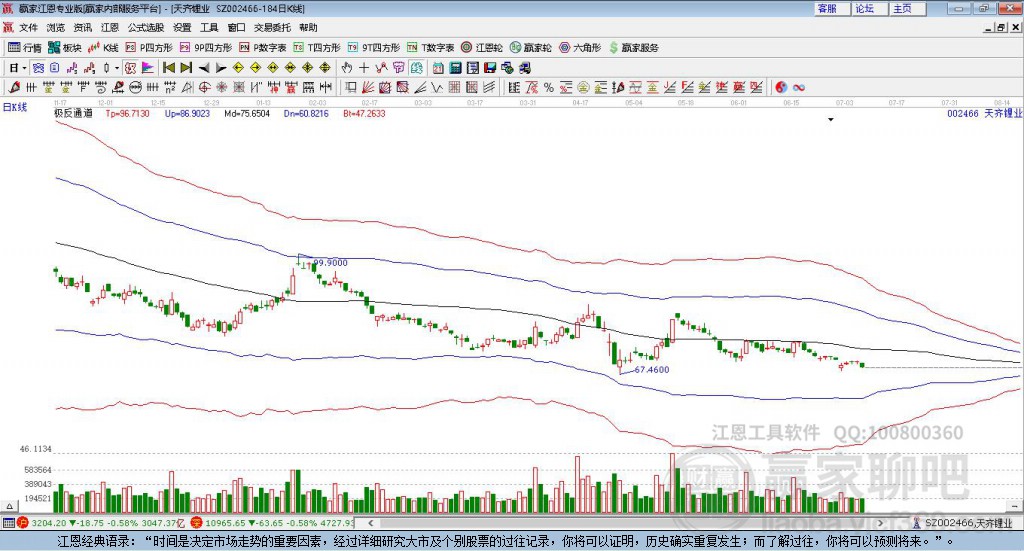
Task: Click the blue infinity loop icon
Action: 798,87
